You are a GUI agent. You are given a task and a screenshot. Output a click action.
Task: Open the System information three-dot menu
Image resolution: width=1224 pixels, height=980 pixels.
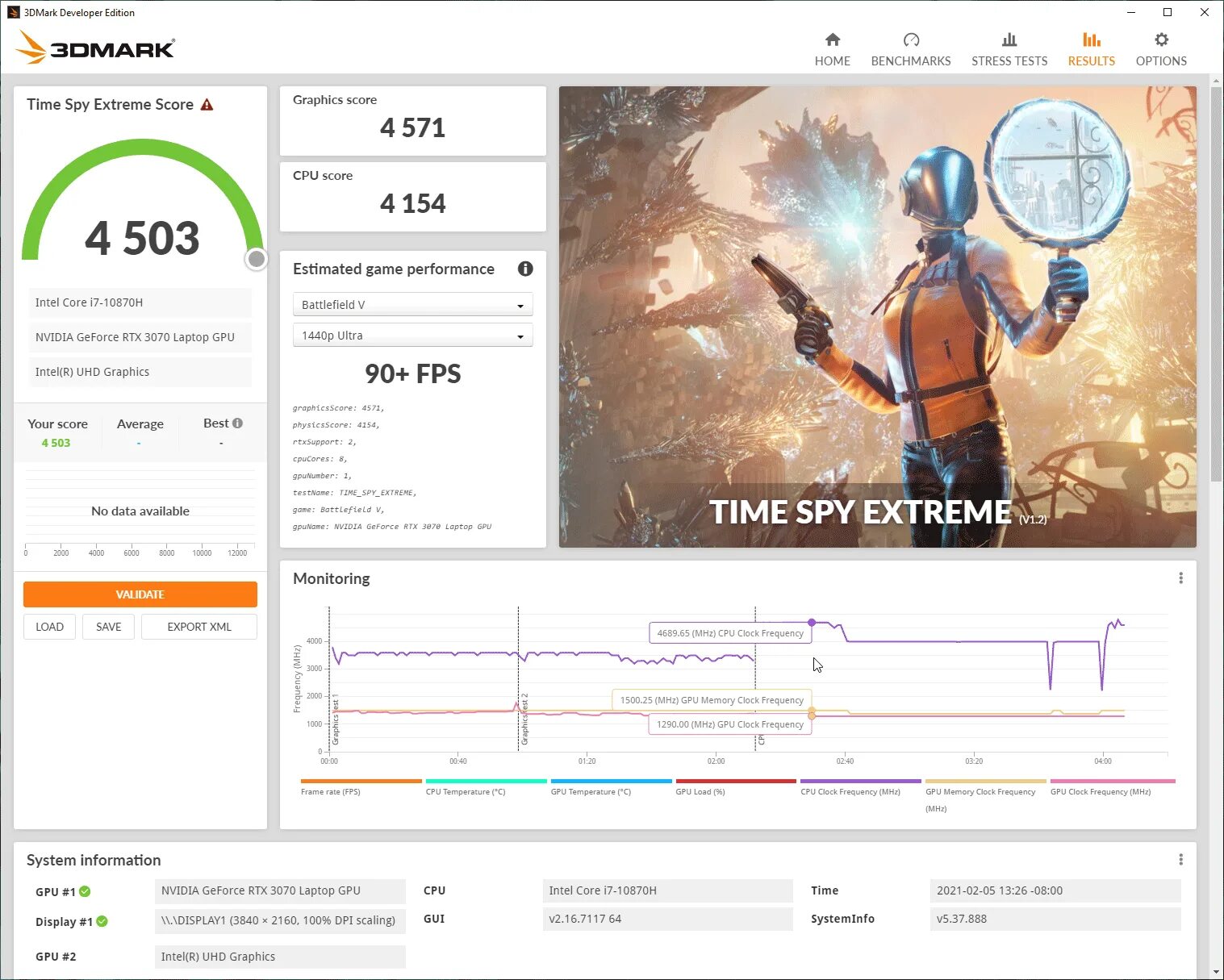click(x=1180, y=860)
